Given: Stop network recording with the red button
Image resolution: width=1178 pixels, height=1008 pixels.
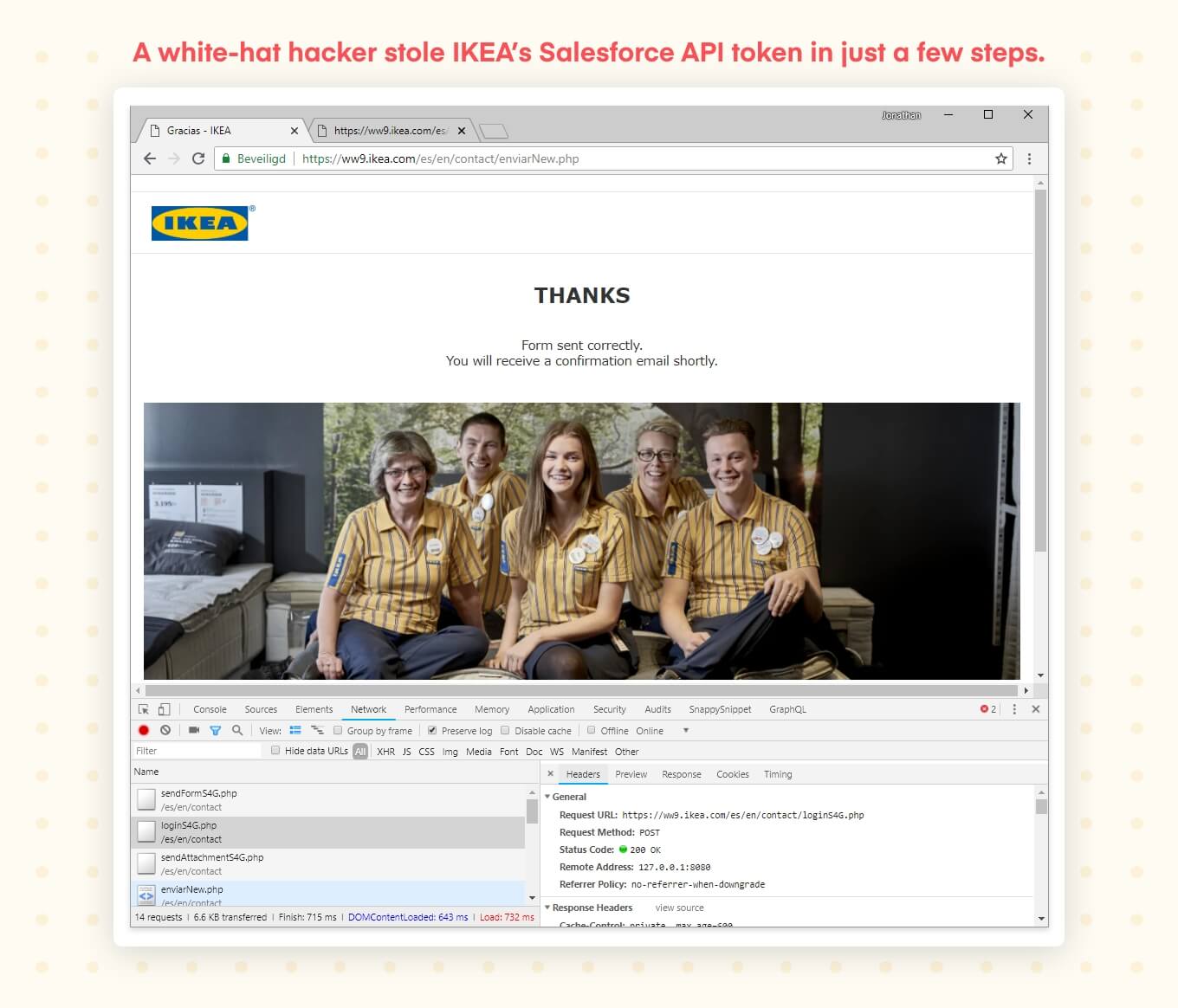Looking at the screenshot, I should pos(144,730).
